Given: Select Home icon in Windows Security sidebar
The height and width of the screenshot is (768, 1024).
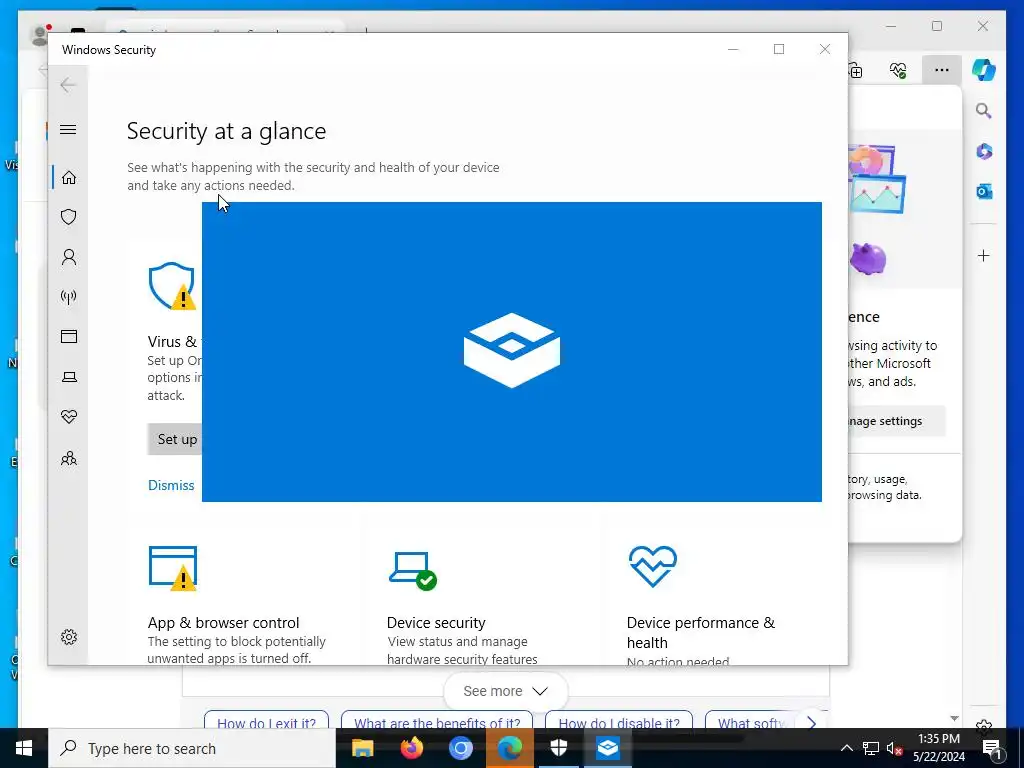Looking at the screenshot, I should [x=69, y=178].
